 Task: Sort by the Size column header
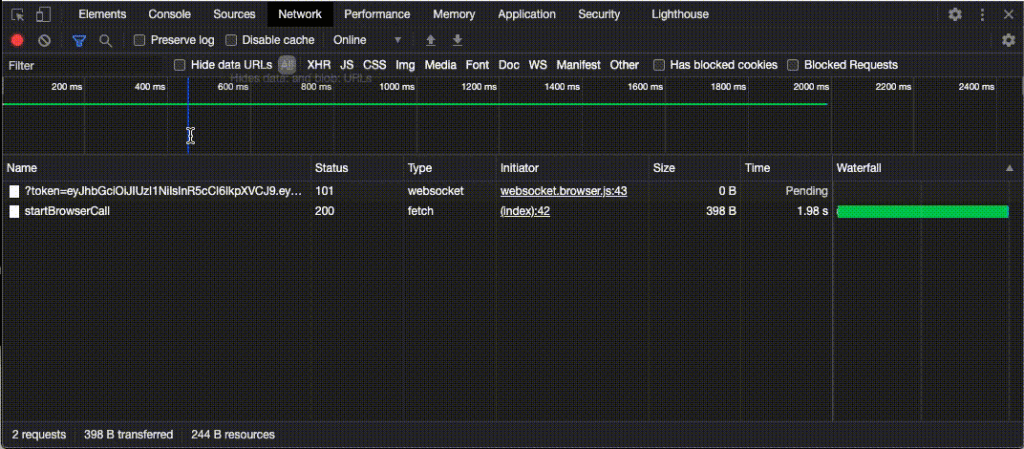(x=695, y=168)
